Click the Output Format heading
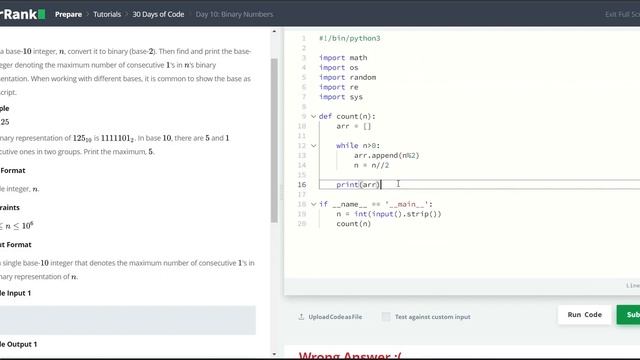Screen dimensions: 640x360 coord(16,244)
